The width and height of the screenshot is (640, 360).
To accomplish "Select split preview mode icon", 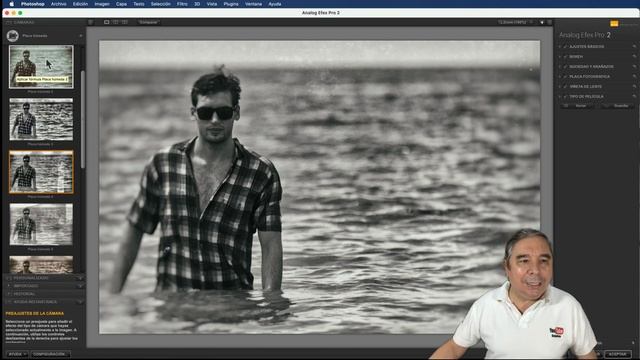I will [116, 22].
